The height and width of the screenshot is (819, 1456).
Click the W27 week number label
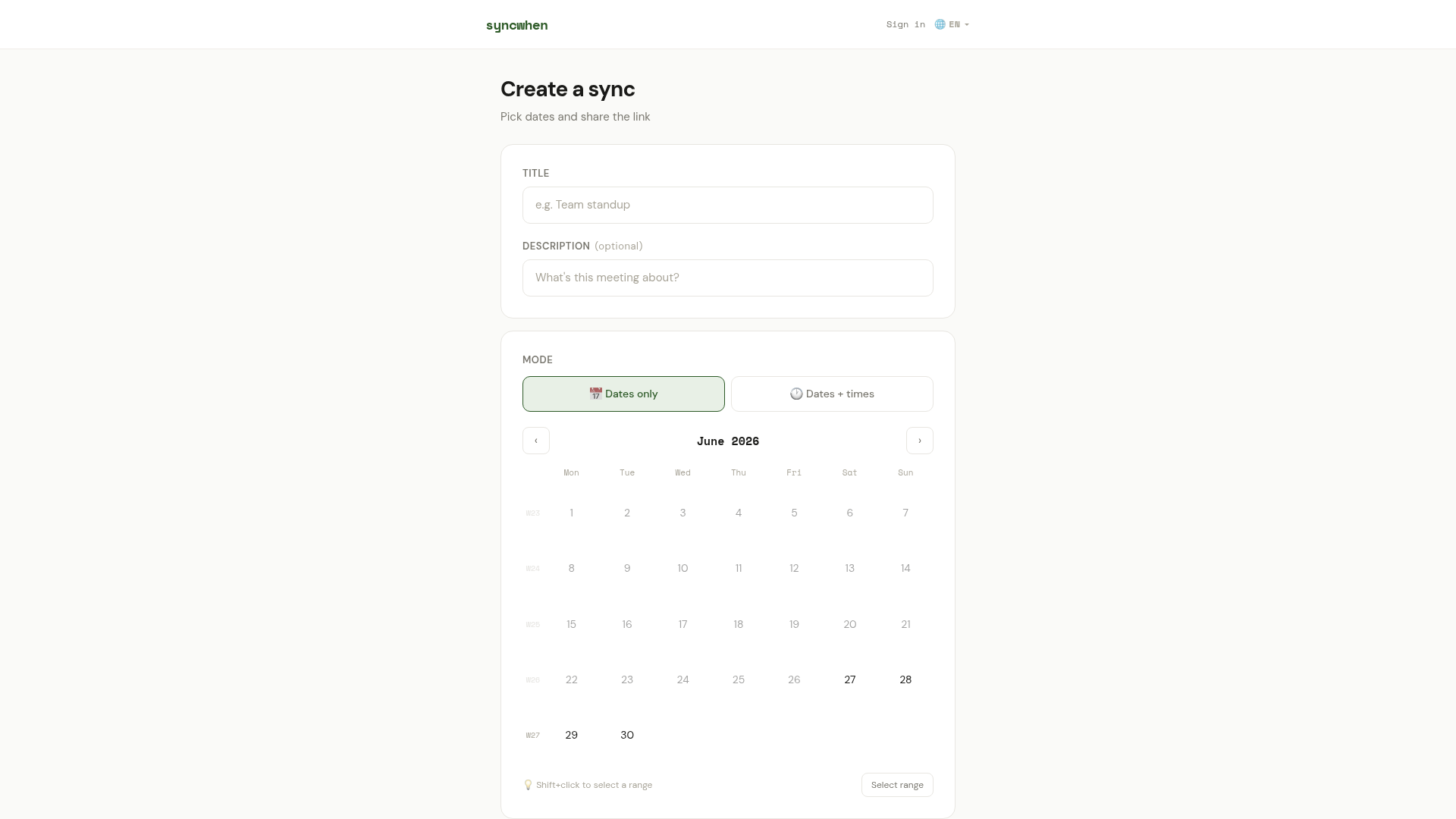[533, 736]
